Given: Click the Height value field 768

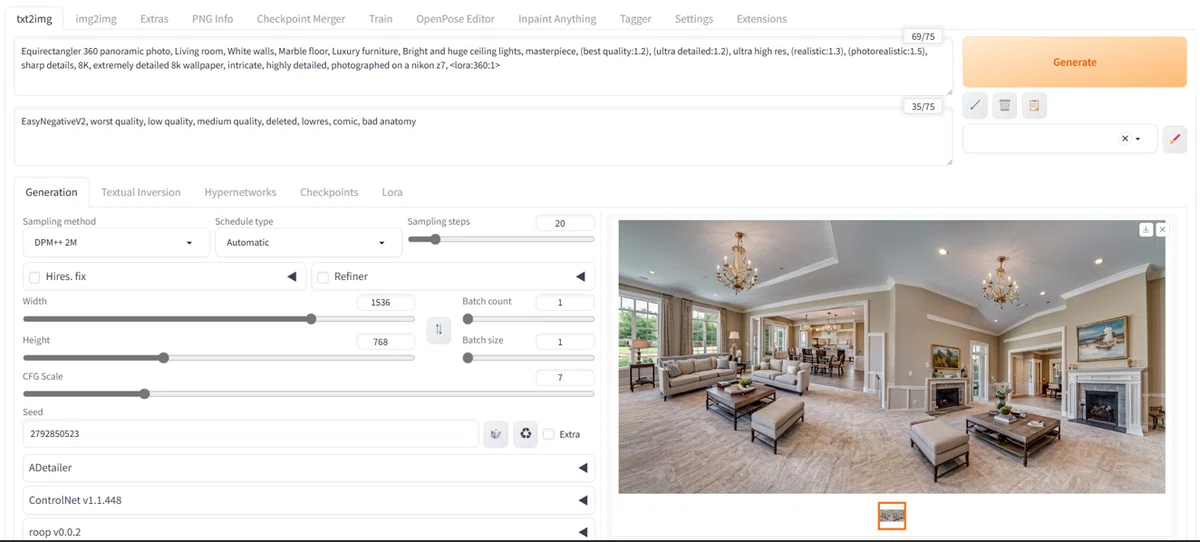Looking at the screenshot, I should (x=386, y=341).
